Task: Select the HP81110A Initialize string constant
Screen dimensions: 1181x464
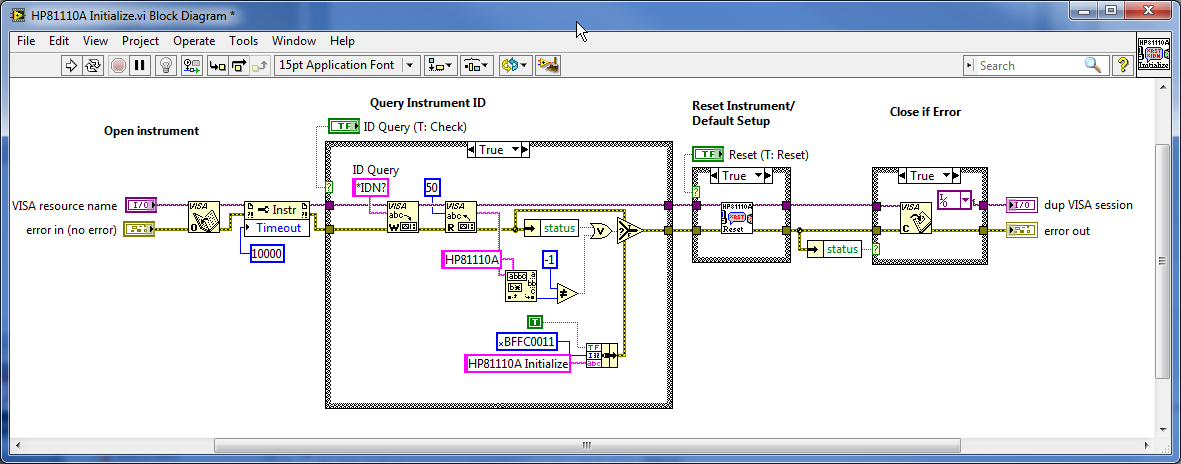Action: click(x=517, y=364)
